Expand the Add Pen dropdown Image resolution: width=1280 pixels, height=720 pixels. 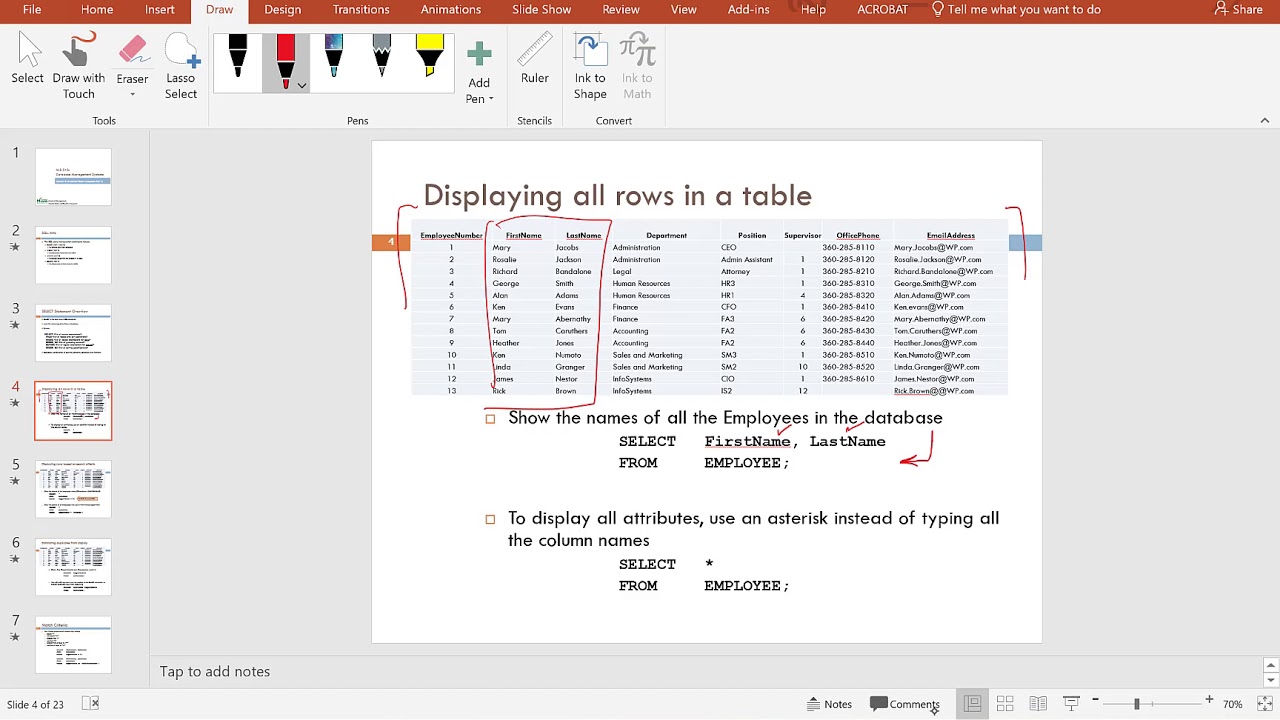[x=491, y=99]
